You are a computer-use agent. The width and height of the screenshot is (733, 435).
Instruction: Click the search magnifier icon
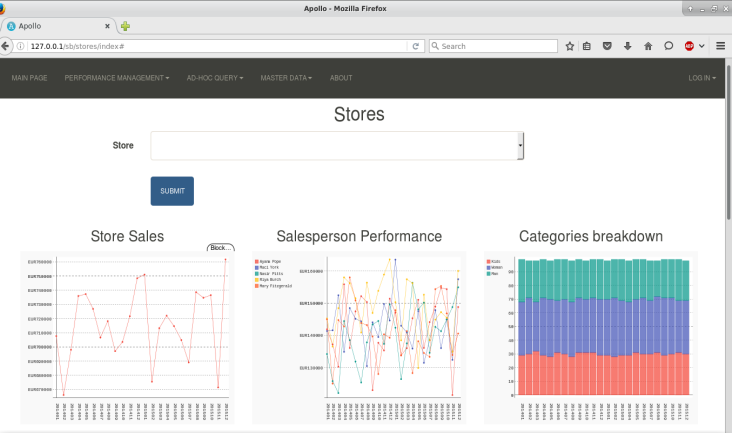click(435, 46)
